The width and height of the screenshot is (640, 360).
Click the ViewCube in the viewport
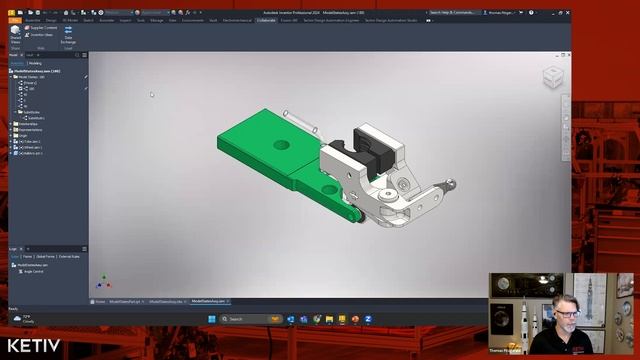tap(553, 77)
